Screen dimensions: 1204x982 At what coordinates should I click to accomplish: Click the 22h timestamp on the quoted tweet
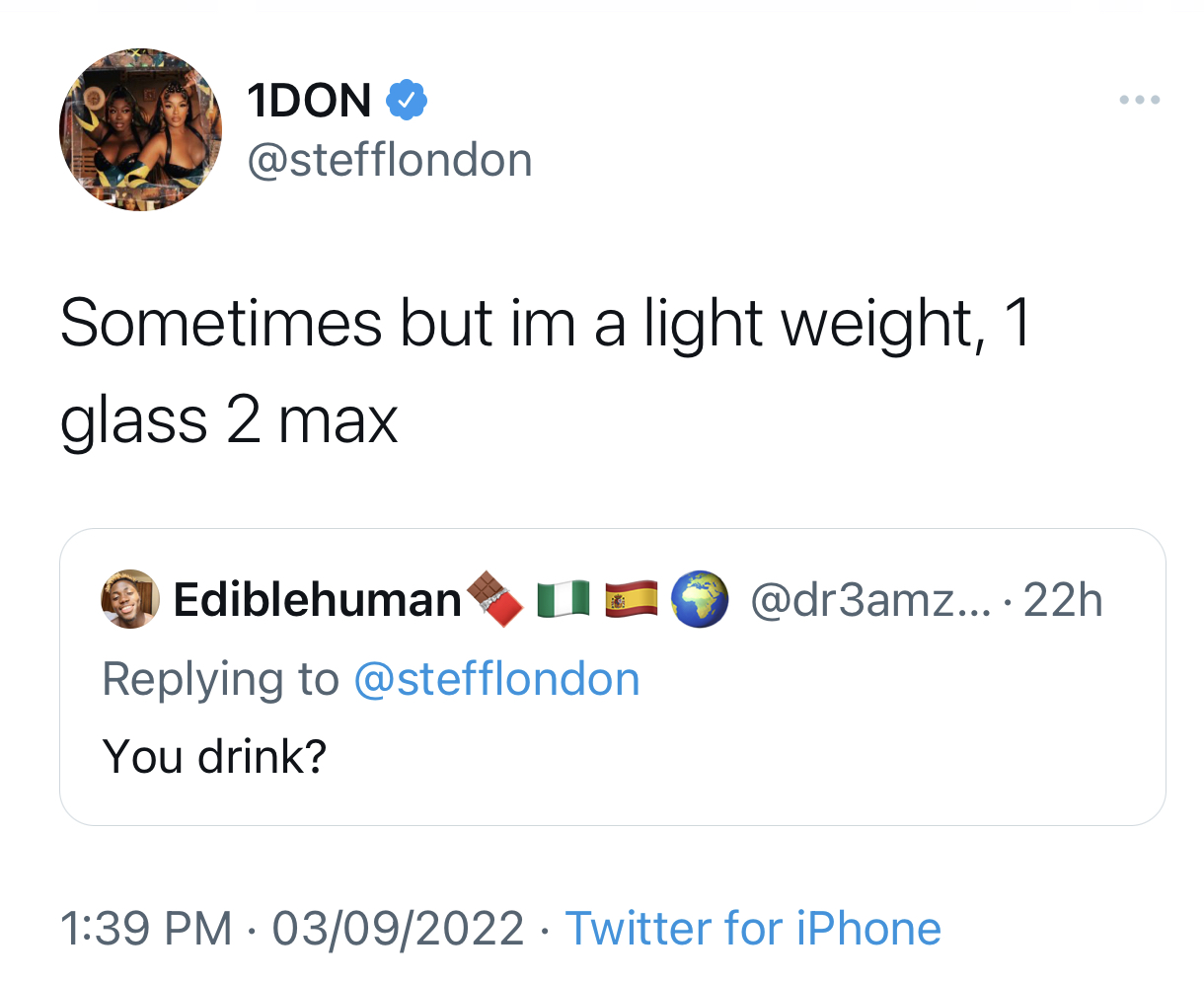1063,600
